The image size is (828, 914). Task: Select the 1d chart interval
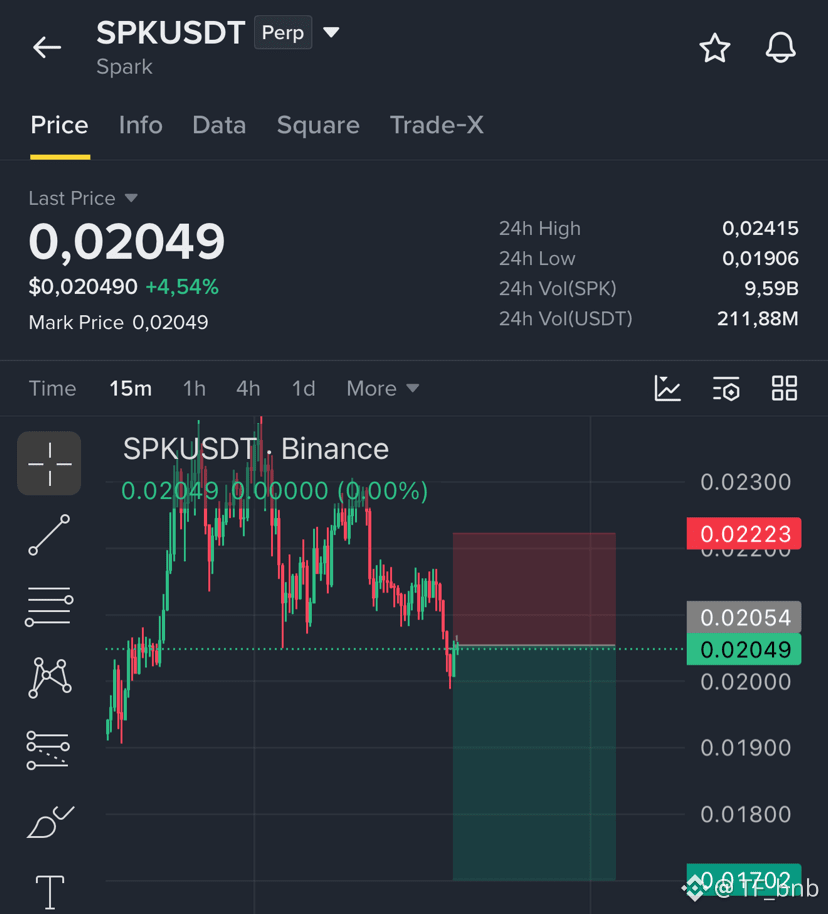303,388
